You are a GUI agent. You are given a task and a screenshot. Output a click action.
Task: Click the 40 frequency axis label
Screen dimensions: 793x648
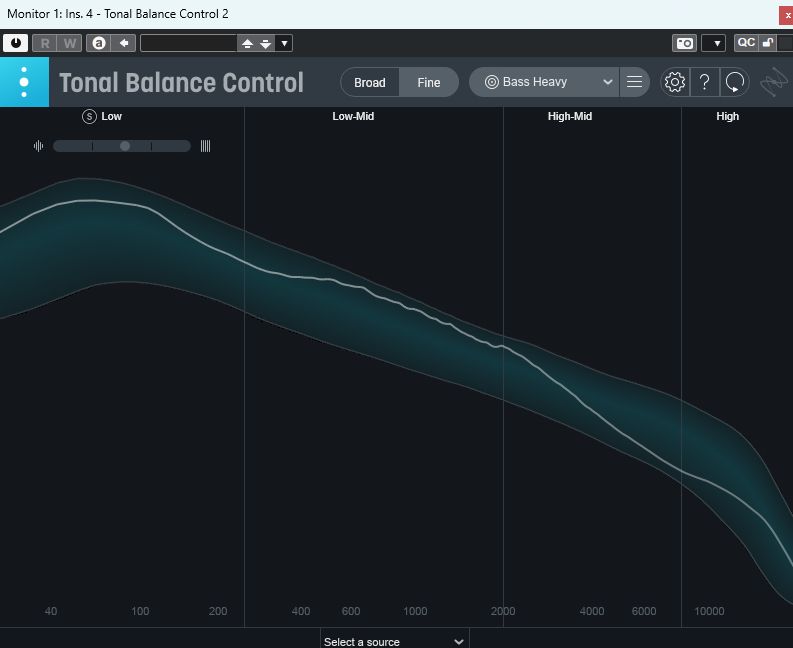pyautogui.click(x=51, y=611)
